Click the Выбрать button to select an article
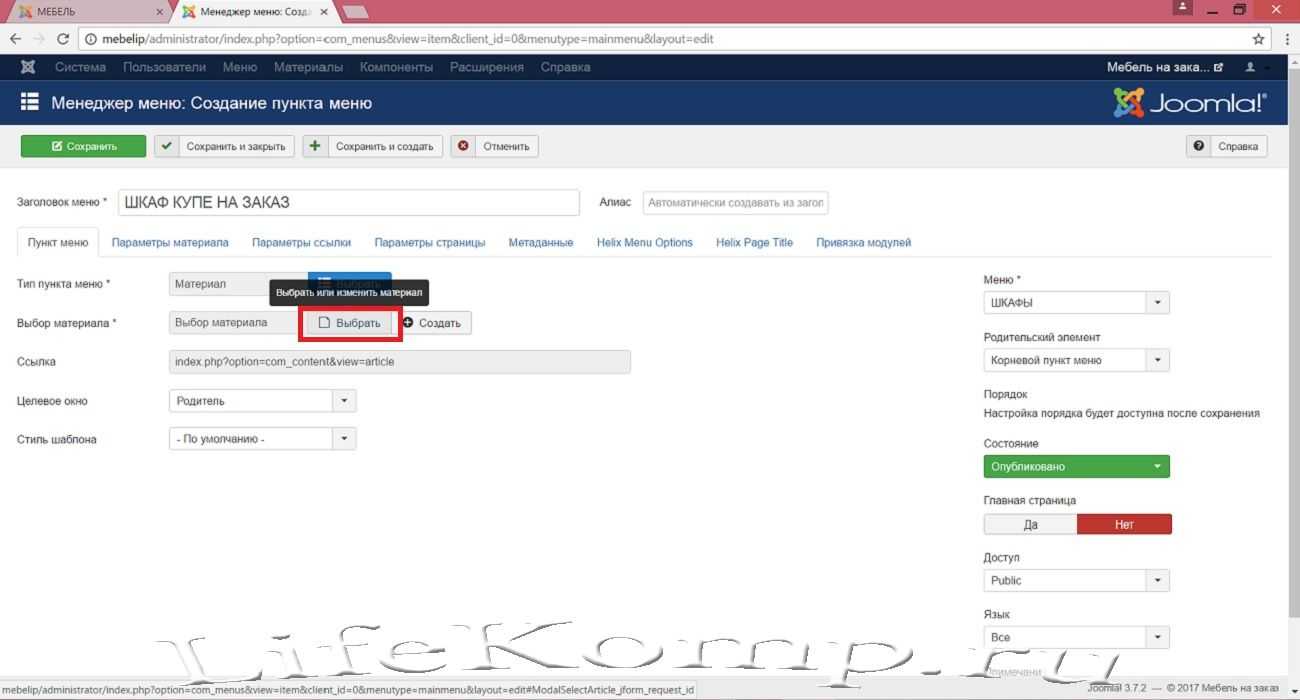This screenshot has height=700, width=1300. [350, 323]
